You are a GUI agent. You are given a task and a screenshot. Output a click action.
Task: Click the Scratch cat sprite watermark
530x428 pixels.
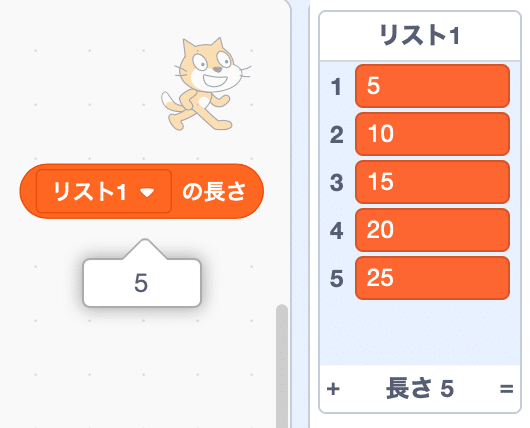(x=206, y=84)
